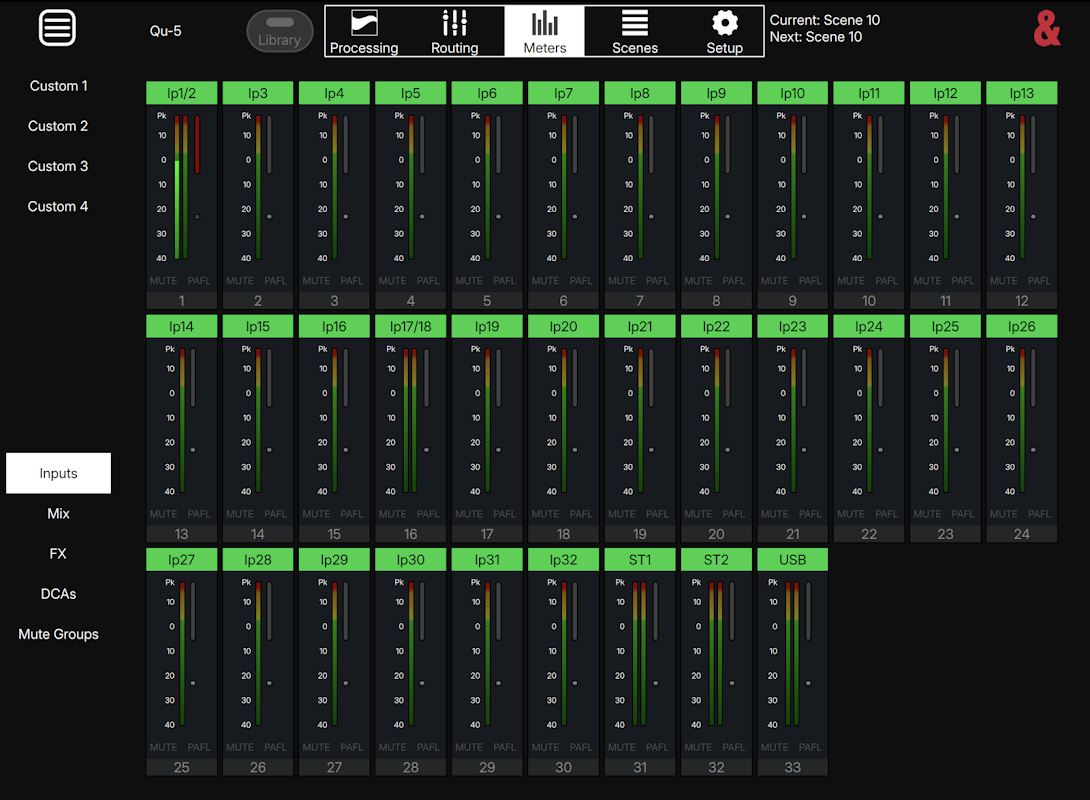Switch to the DCAs view
The image size is (1090, 800).
(58, 594)
